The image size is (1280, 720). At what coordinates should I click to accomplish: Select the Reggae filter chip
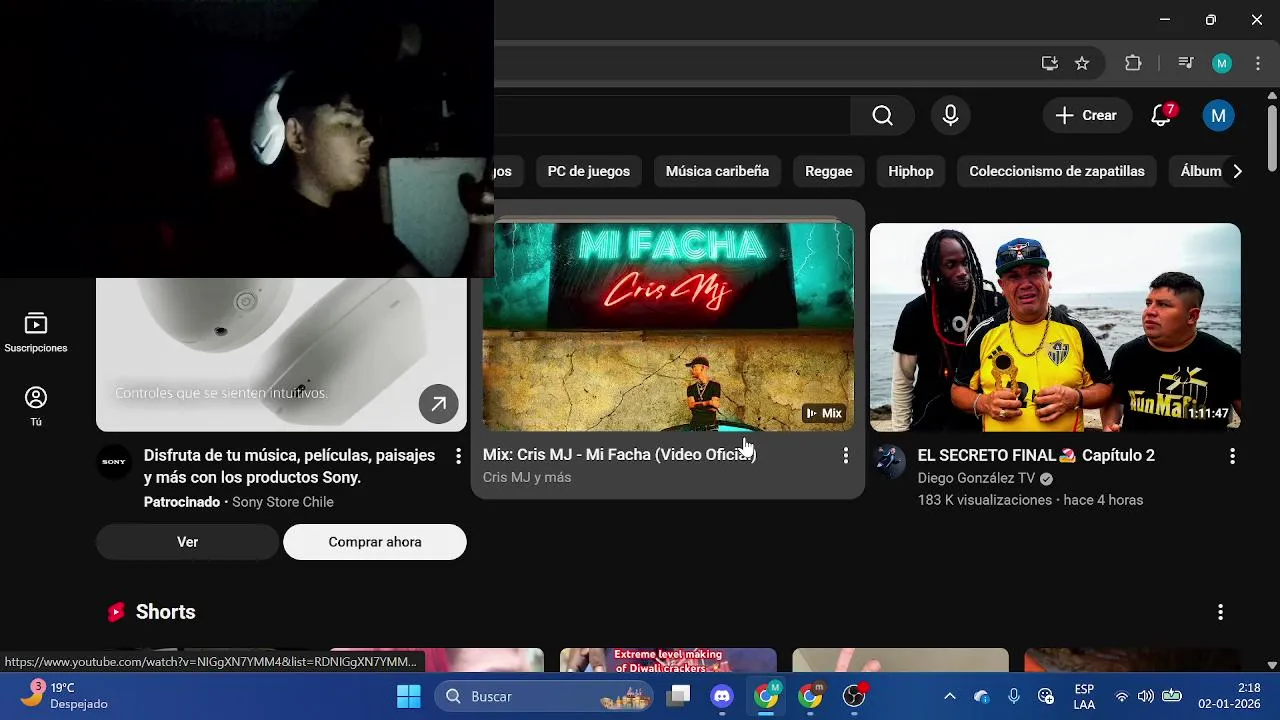pyautogui.click(x=829, y=171)
